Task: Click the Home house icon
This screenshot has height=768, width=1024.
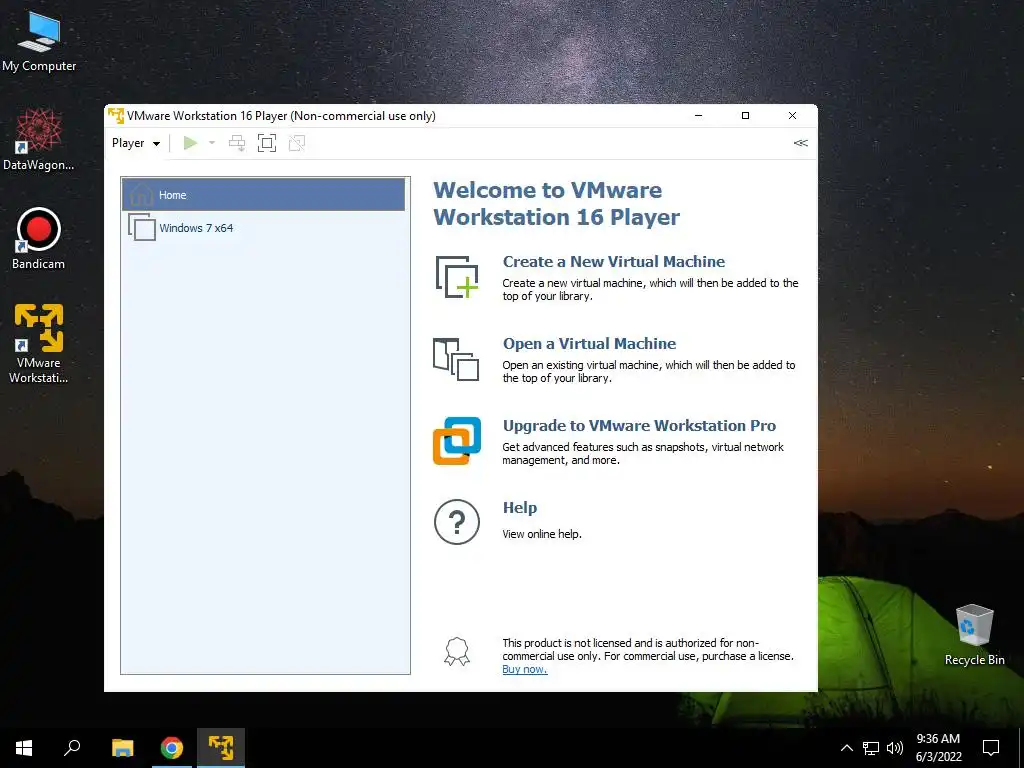Action: 141,194
